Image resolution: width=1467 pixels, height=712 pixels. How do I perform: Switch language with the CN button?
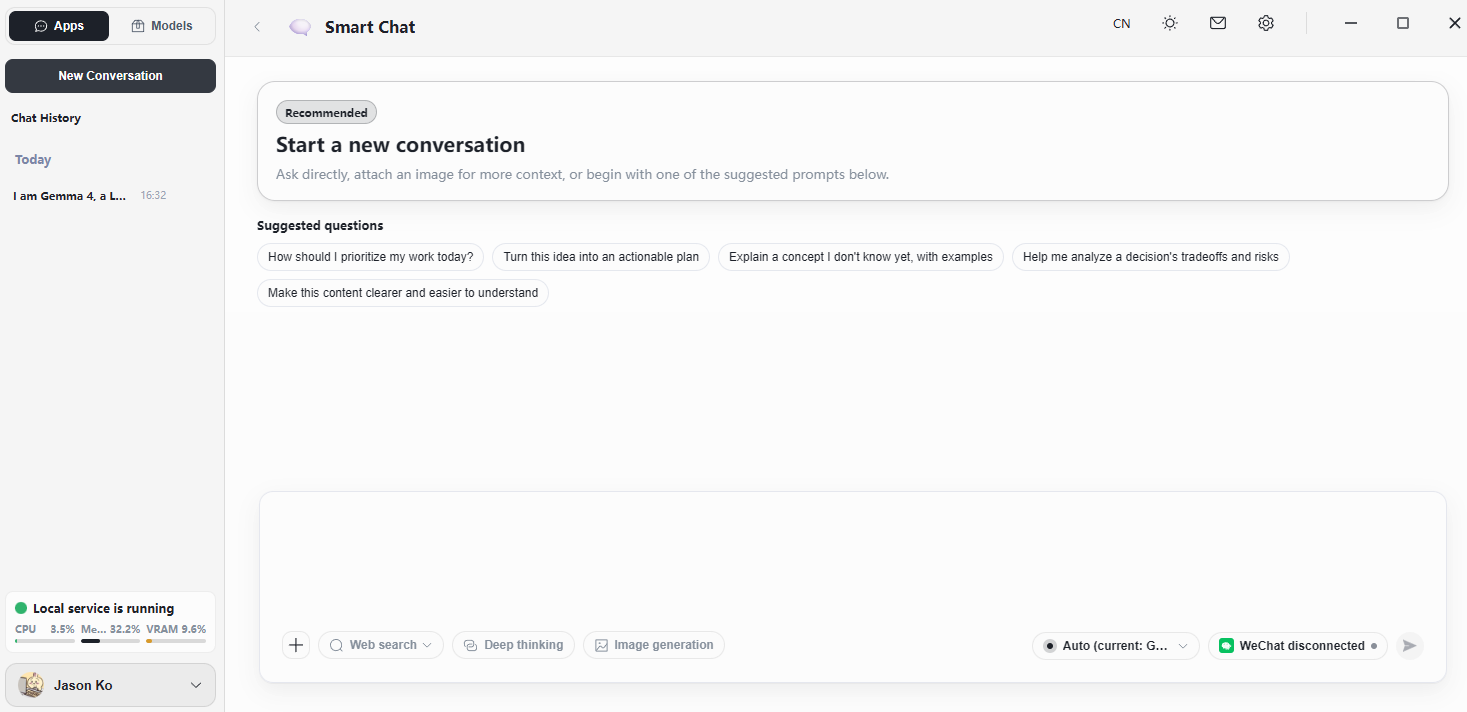click(x=1122, y=23)
